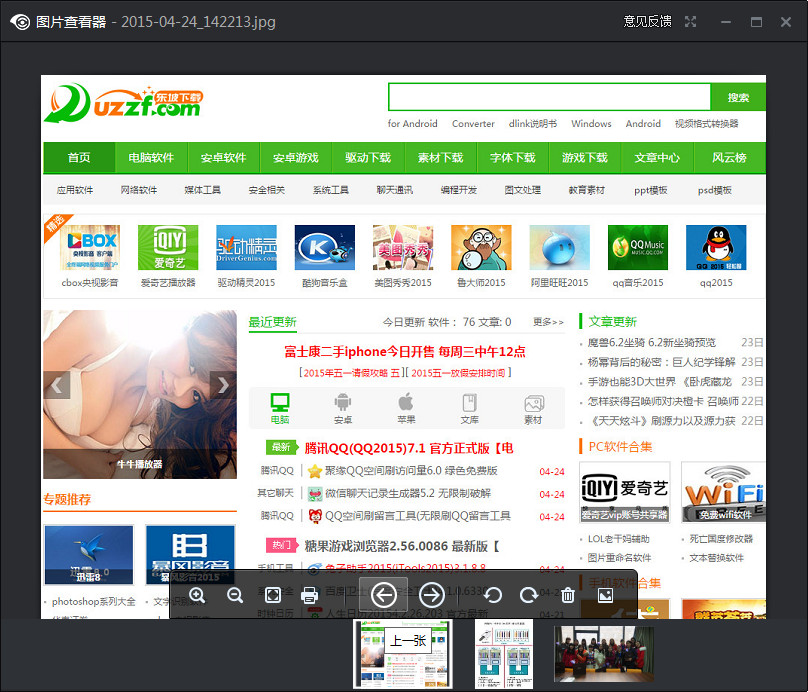Click the 迅雷8 topic thumbnail
This screenshot has width=808, height=692.
pos(89,555)
